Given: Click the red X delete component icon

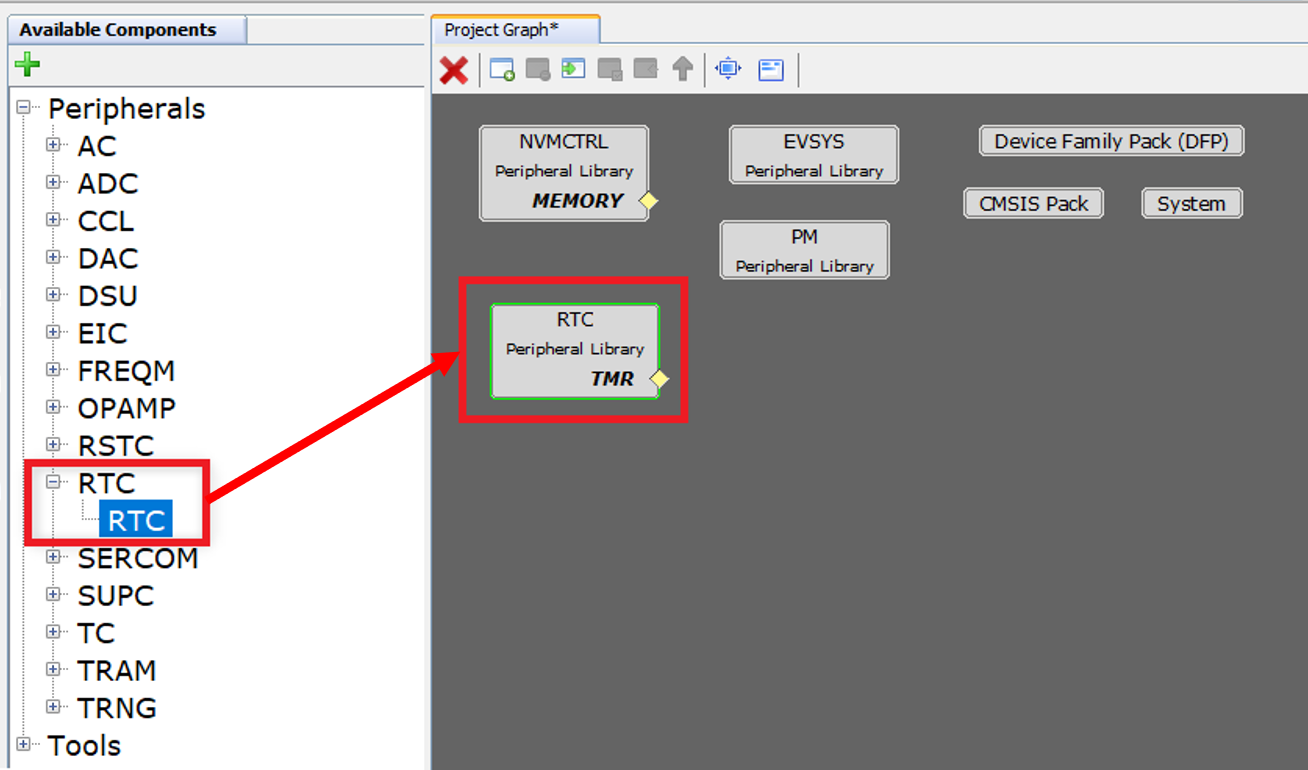Looking at the screenshot, I should [x=454, y=70].
